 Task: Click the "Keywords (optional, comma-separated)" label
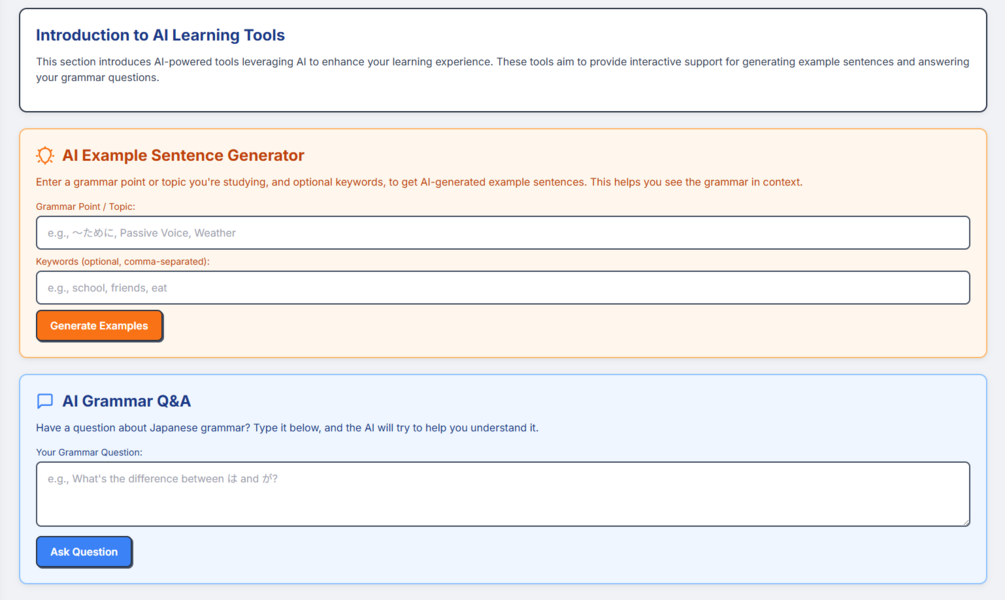click(x=123, y=261)
